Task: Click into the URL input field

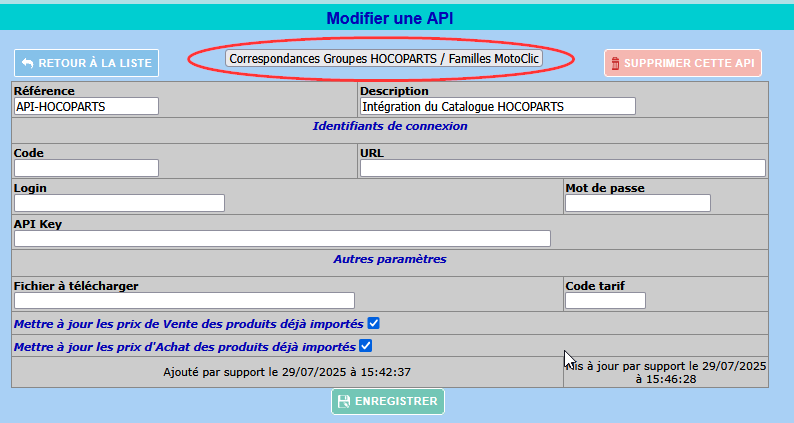Action: (563, 168)
